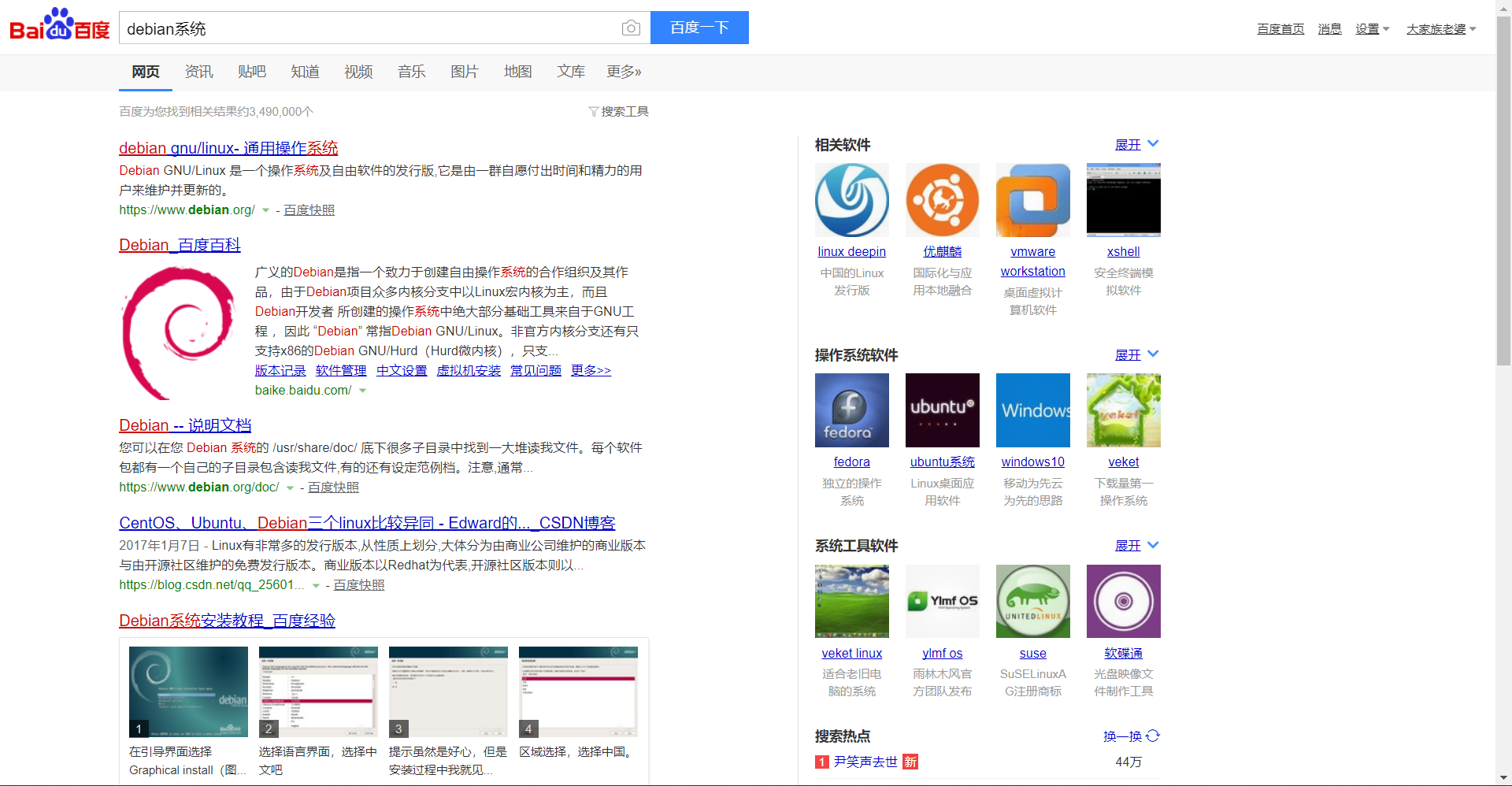Click 更多>> under Debian encyclopedia entry

point(591,371)
